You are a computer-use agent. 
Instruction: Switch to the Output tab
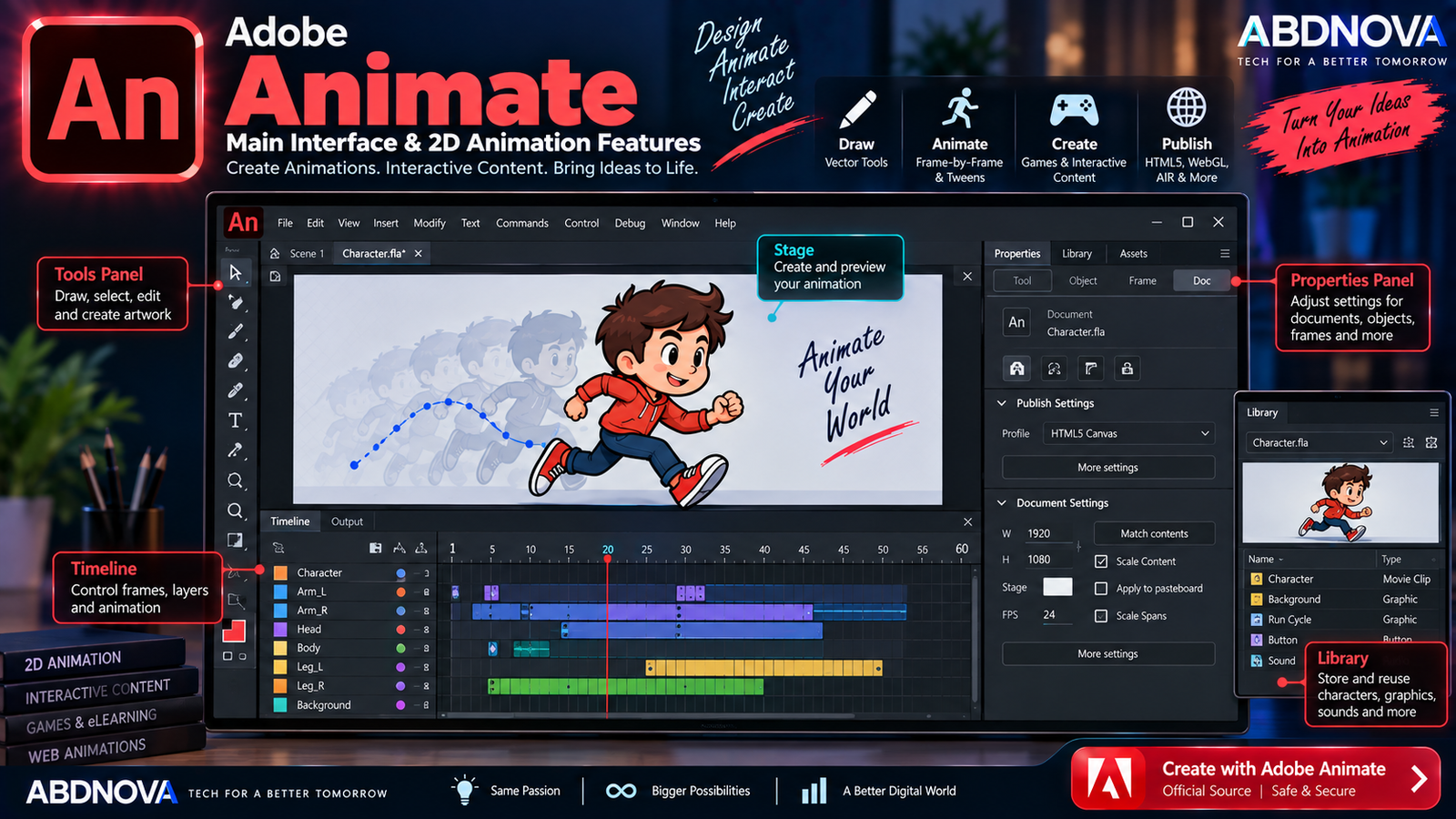tap(347, 521)
